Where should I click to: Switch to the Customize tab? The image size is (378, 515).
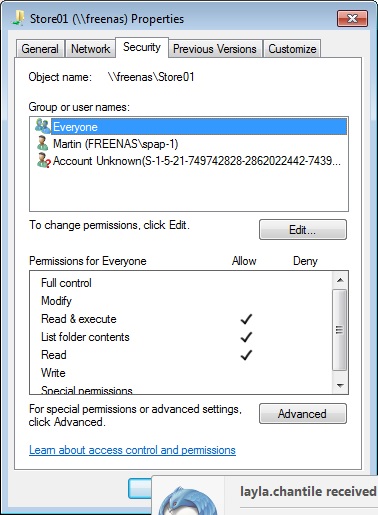point(292,49)
